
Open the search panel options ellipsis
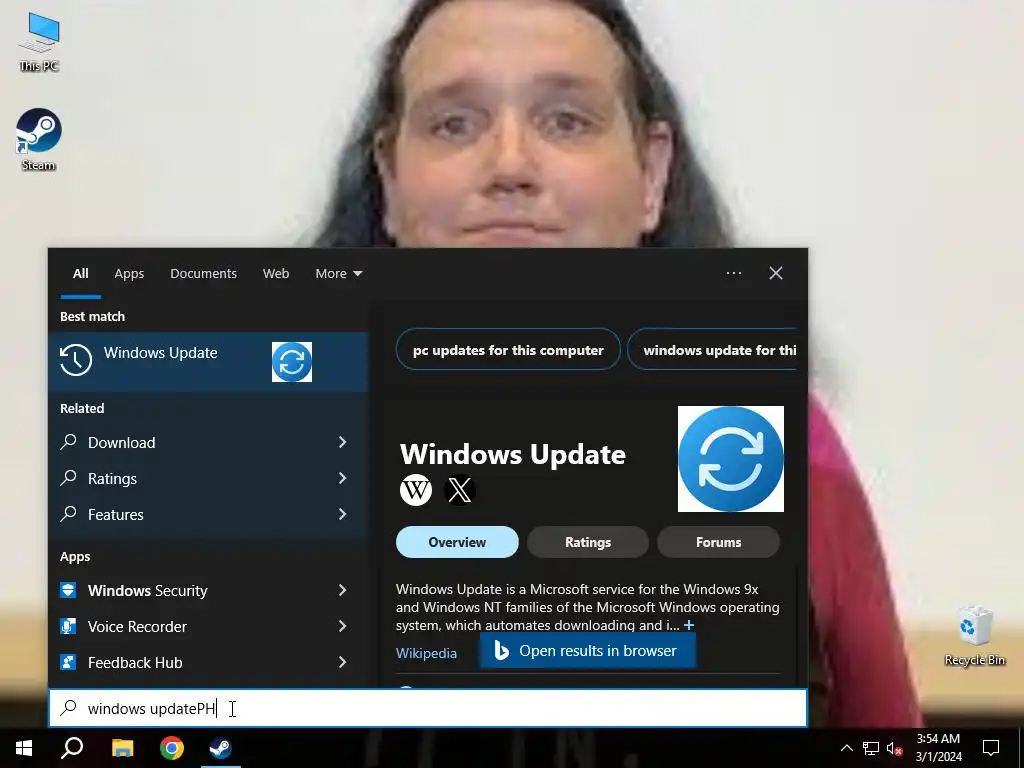click(x=734, y=273)
